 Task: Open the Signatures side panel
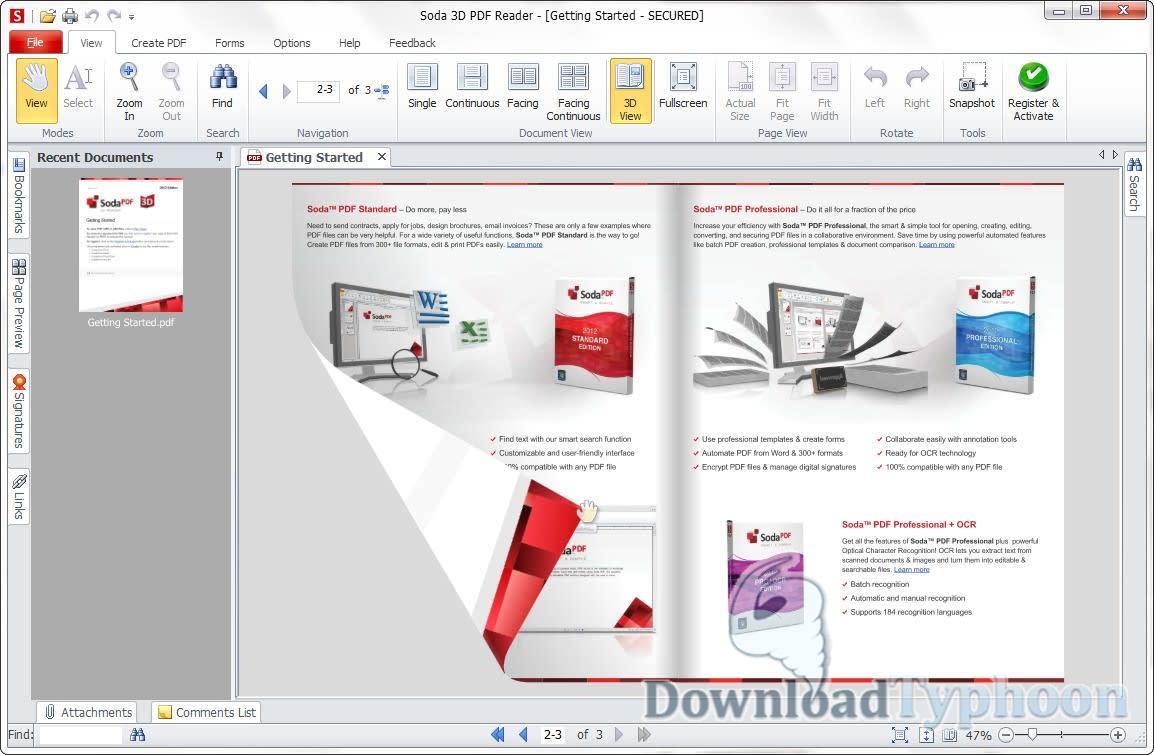point(19,411)
